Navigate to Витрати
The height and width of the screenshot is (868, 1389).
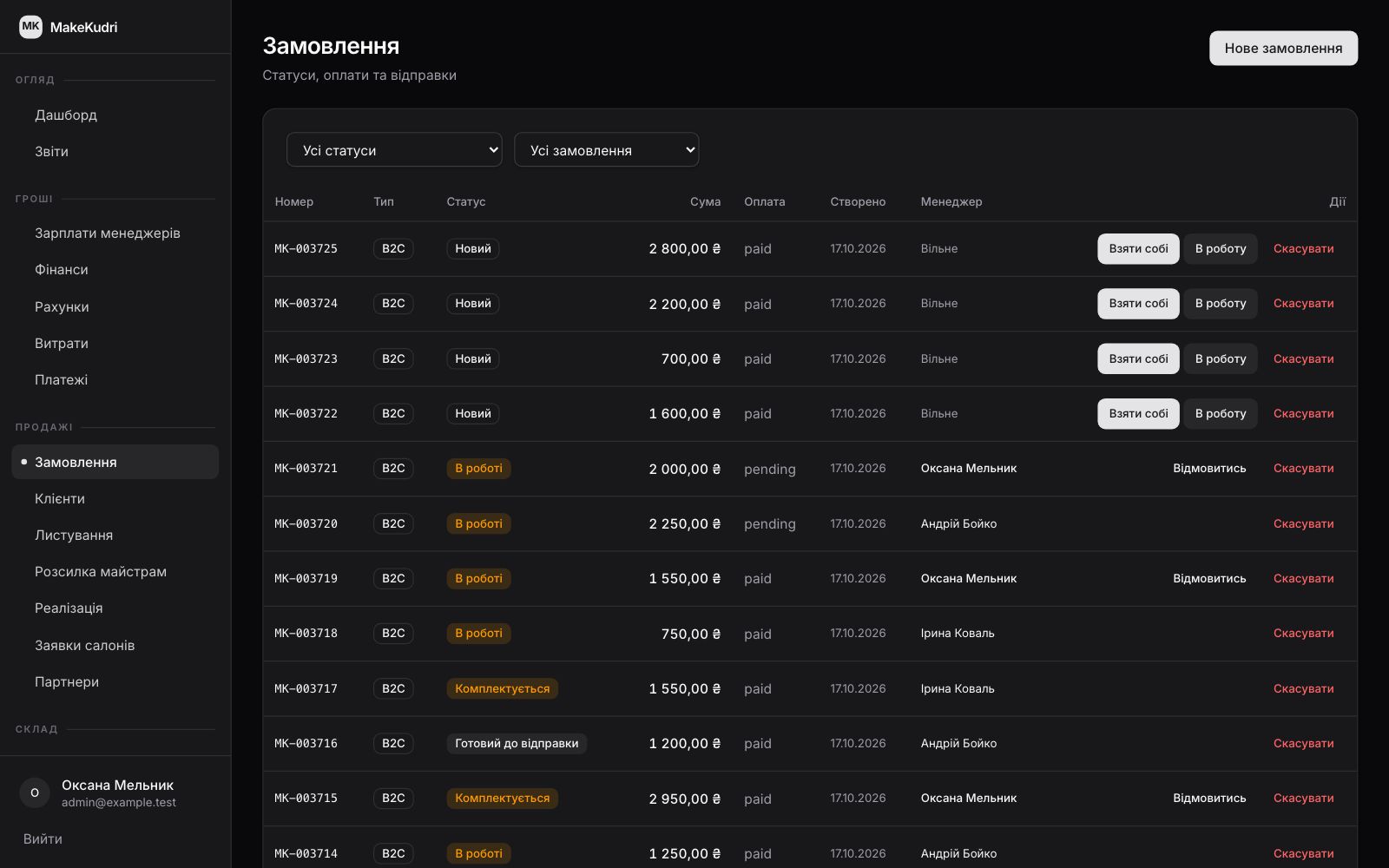point(115,343)
